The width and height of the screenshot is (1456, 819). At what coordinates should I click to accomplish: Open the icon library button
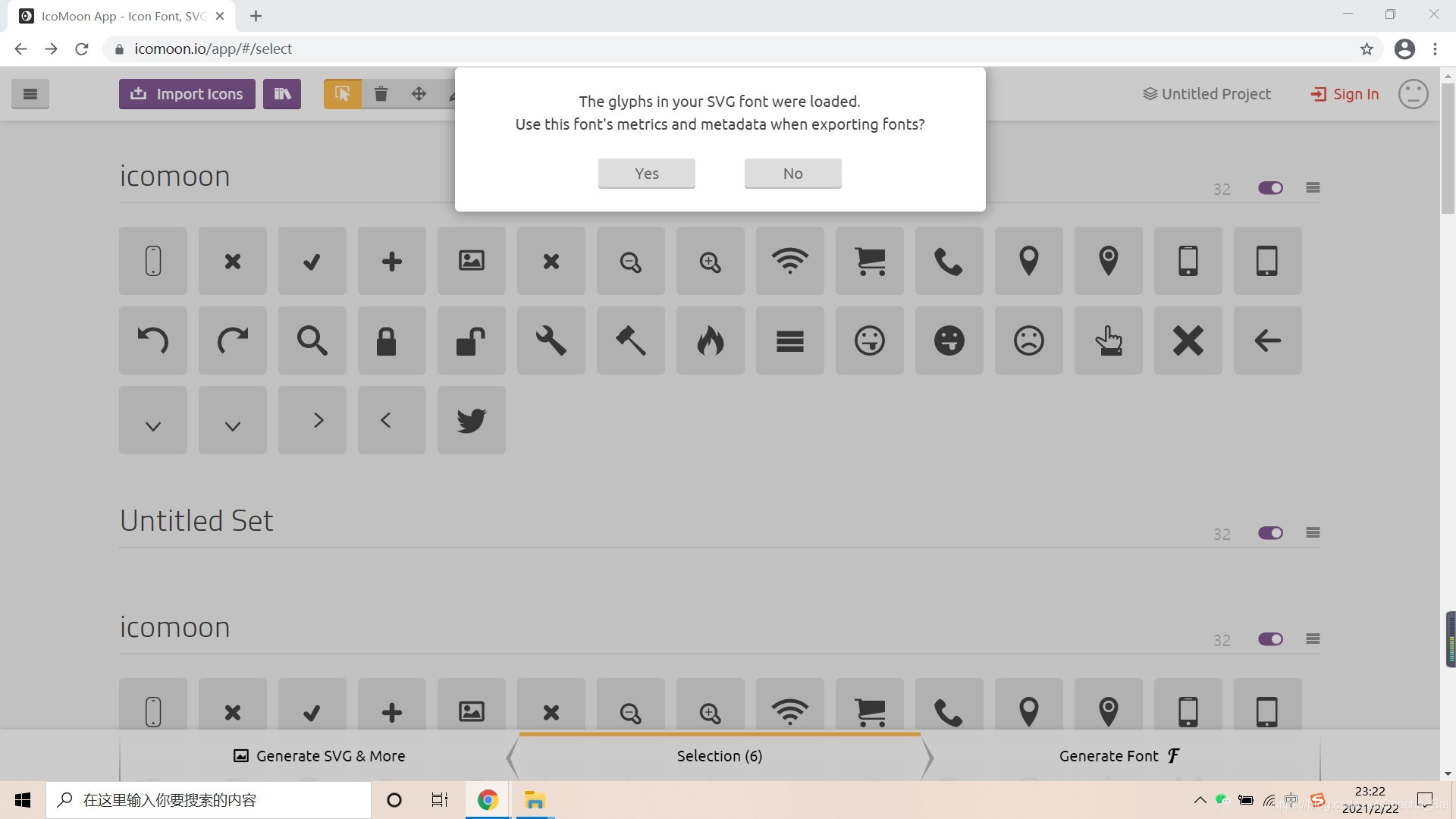(x=282, y=94)
